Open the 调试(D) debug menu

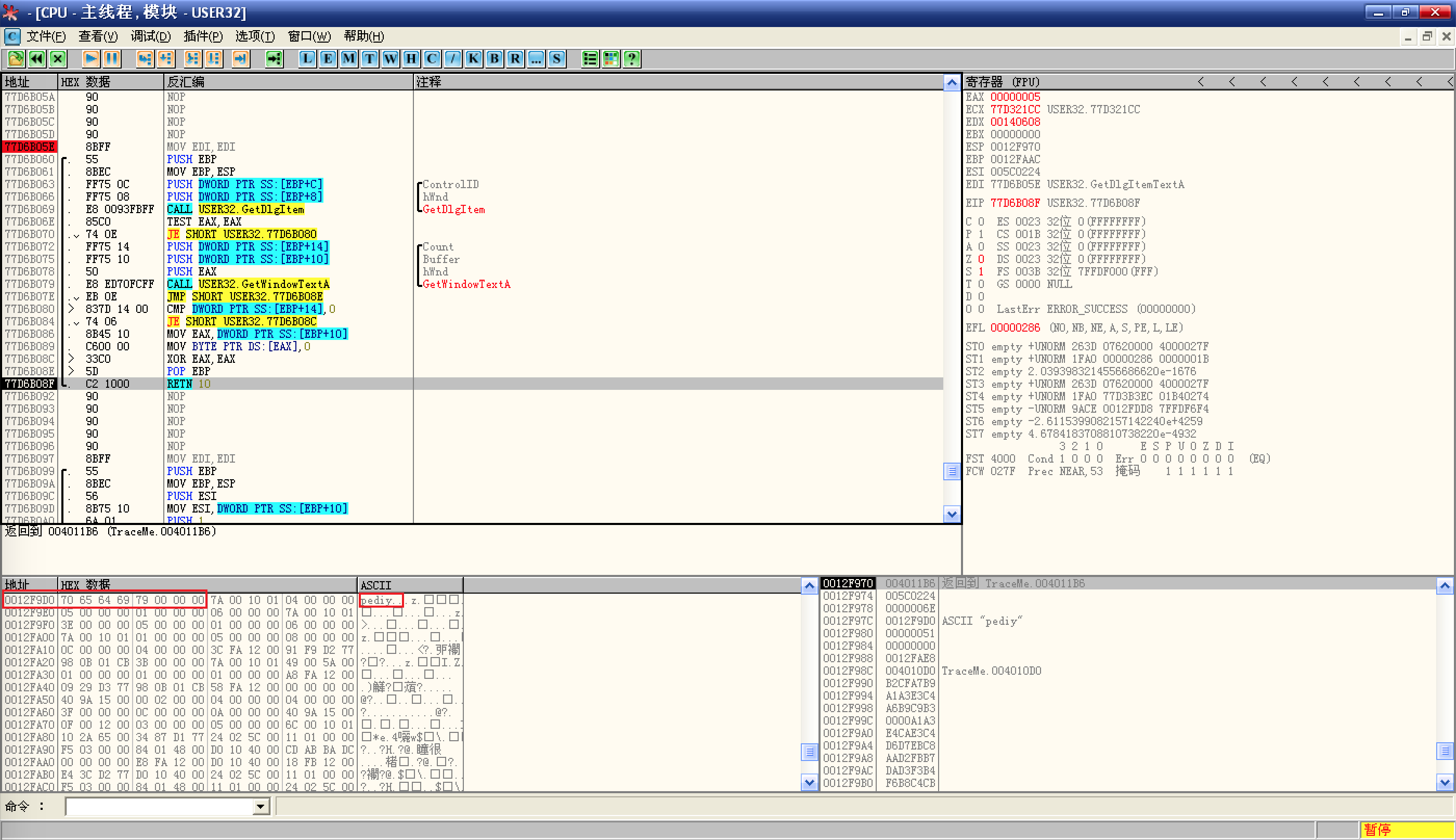click(150, 36)
